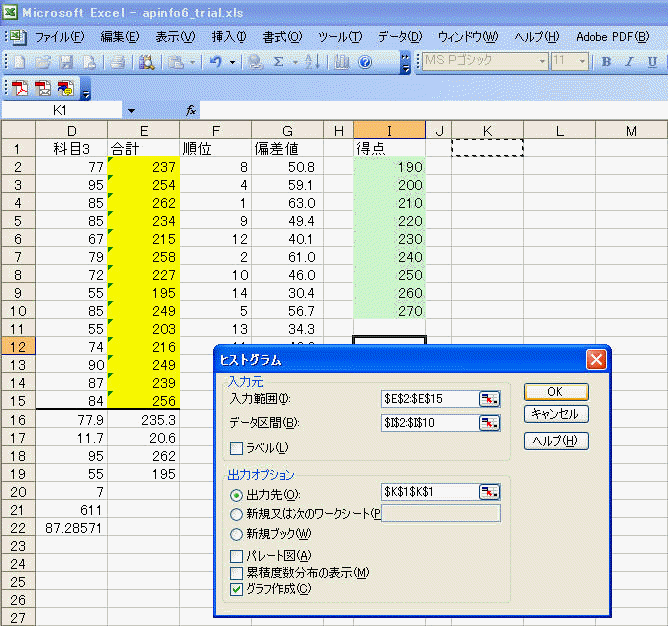Enable the ラベル checkbox
This screenshot has width=668, height=626.
pos(236,447)
